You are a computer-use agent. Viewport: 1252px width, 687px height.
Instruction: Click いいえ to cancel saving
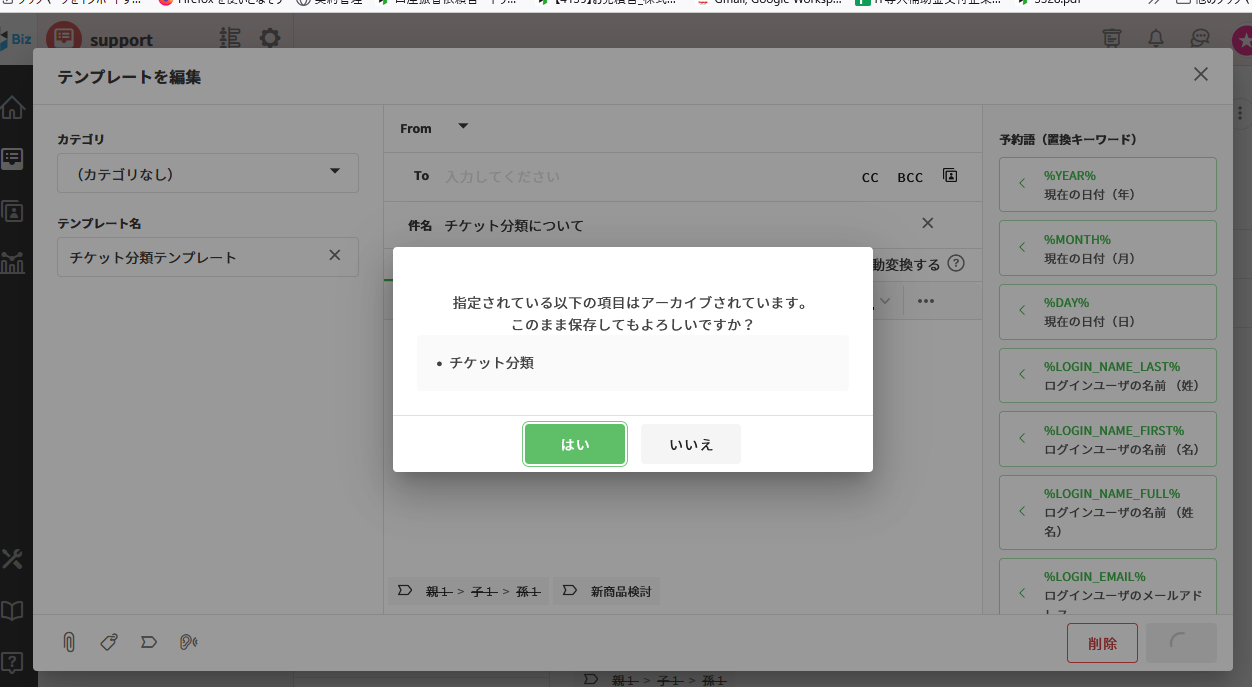691,444
